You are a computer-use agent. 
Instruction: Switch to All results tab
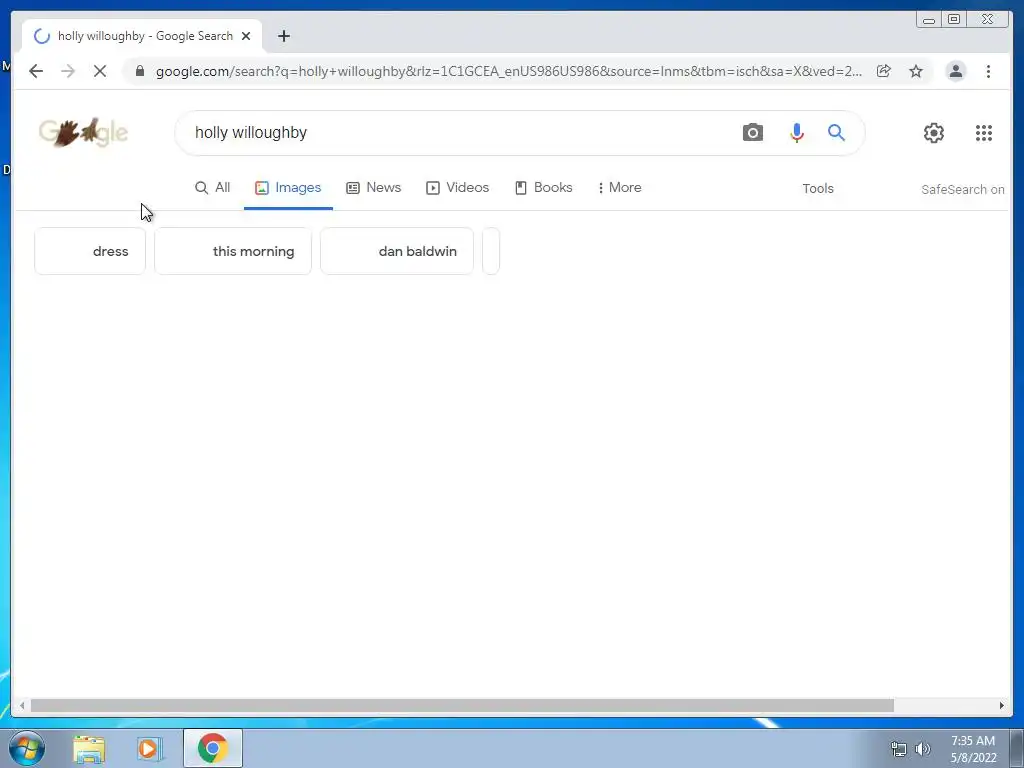point(212,187)
